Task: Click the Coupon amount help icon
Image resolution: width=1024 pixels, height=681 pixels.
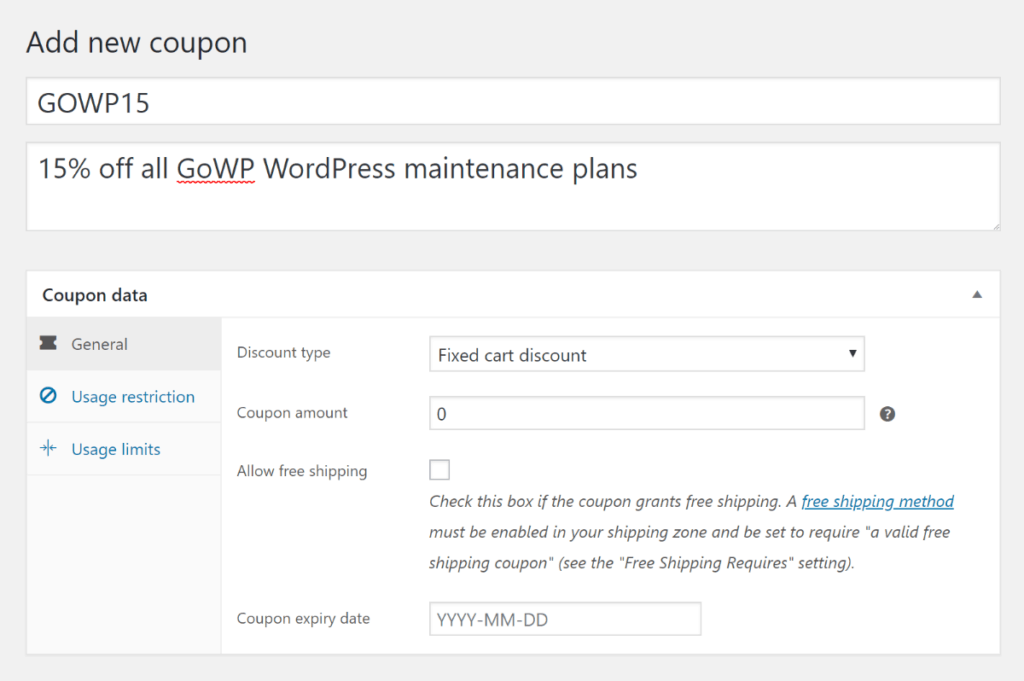Action: point(887,414)
